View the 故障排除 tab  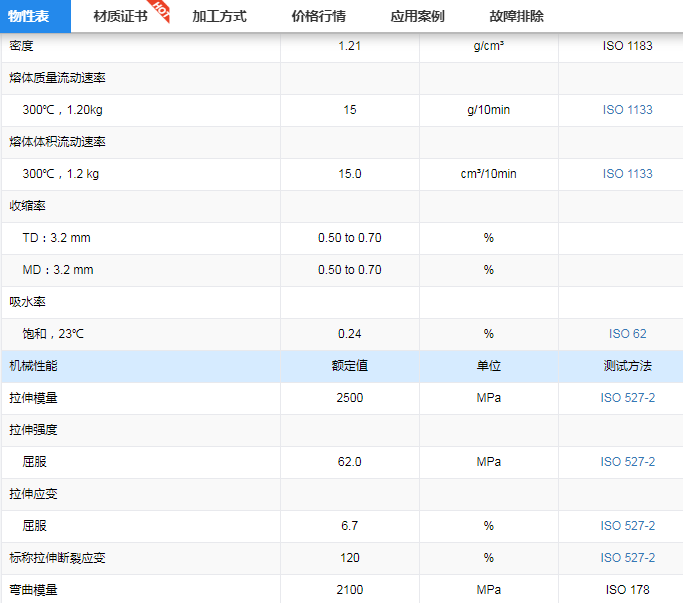coord(517,16)
